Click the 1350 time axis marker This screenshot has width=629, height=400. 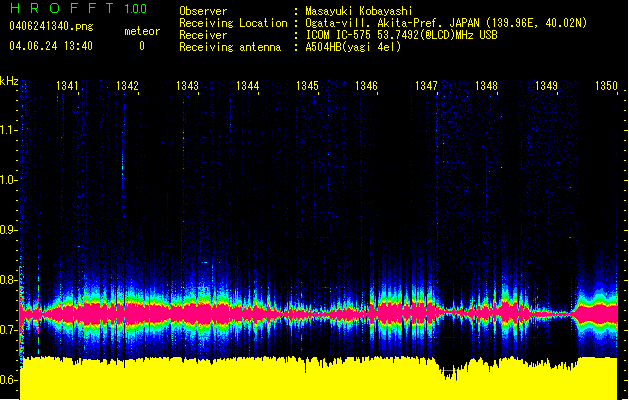(606, 86)
